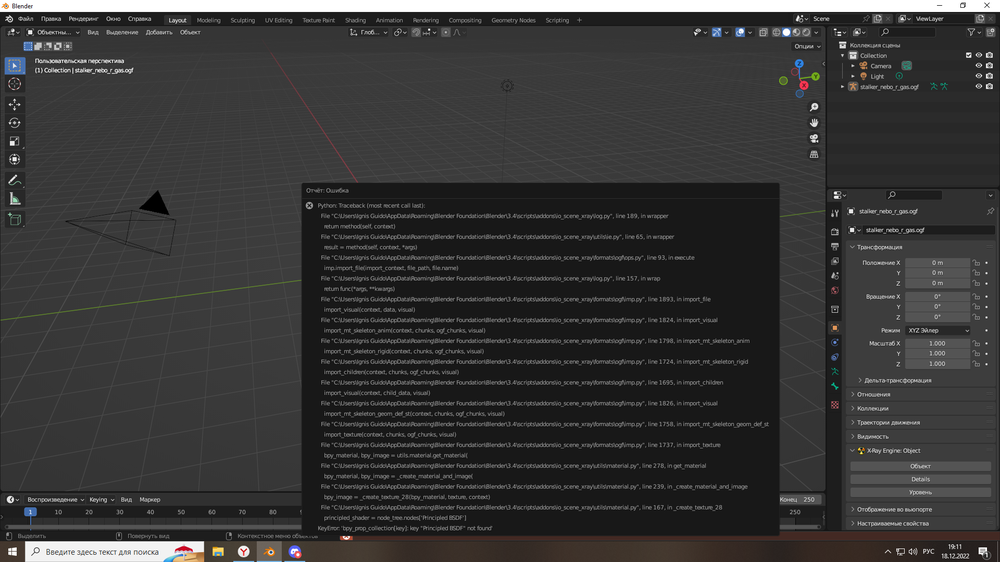This screenshot has height=562, width=1000.
Task: Open the Файл menu
Action: 25,19
